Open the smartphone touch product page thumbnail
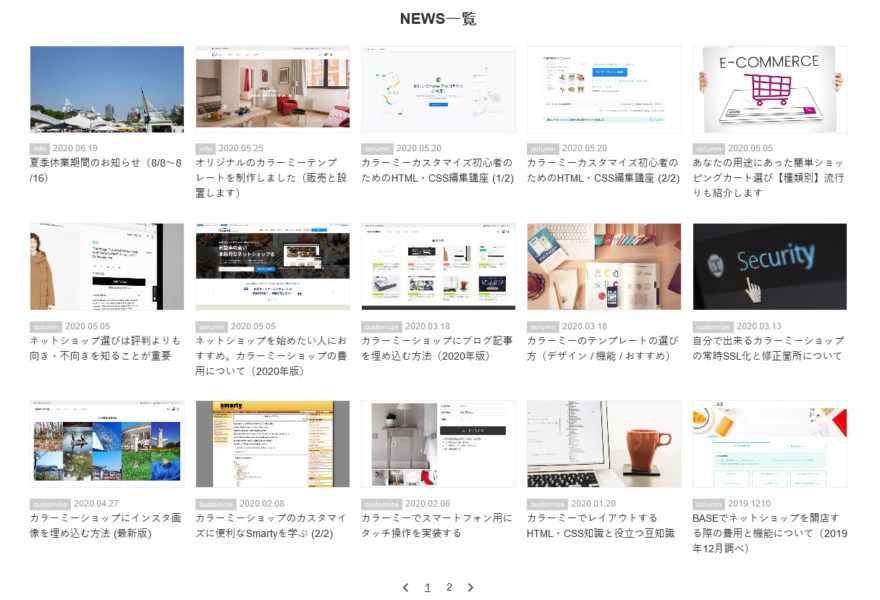 (x=438, y=444)
